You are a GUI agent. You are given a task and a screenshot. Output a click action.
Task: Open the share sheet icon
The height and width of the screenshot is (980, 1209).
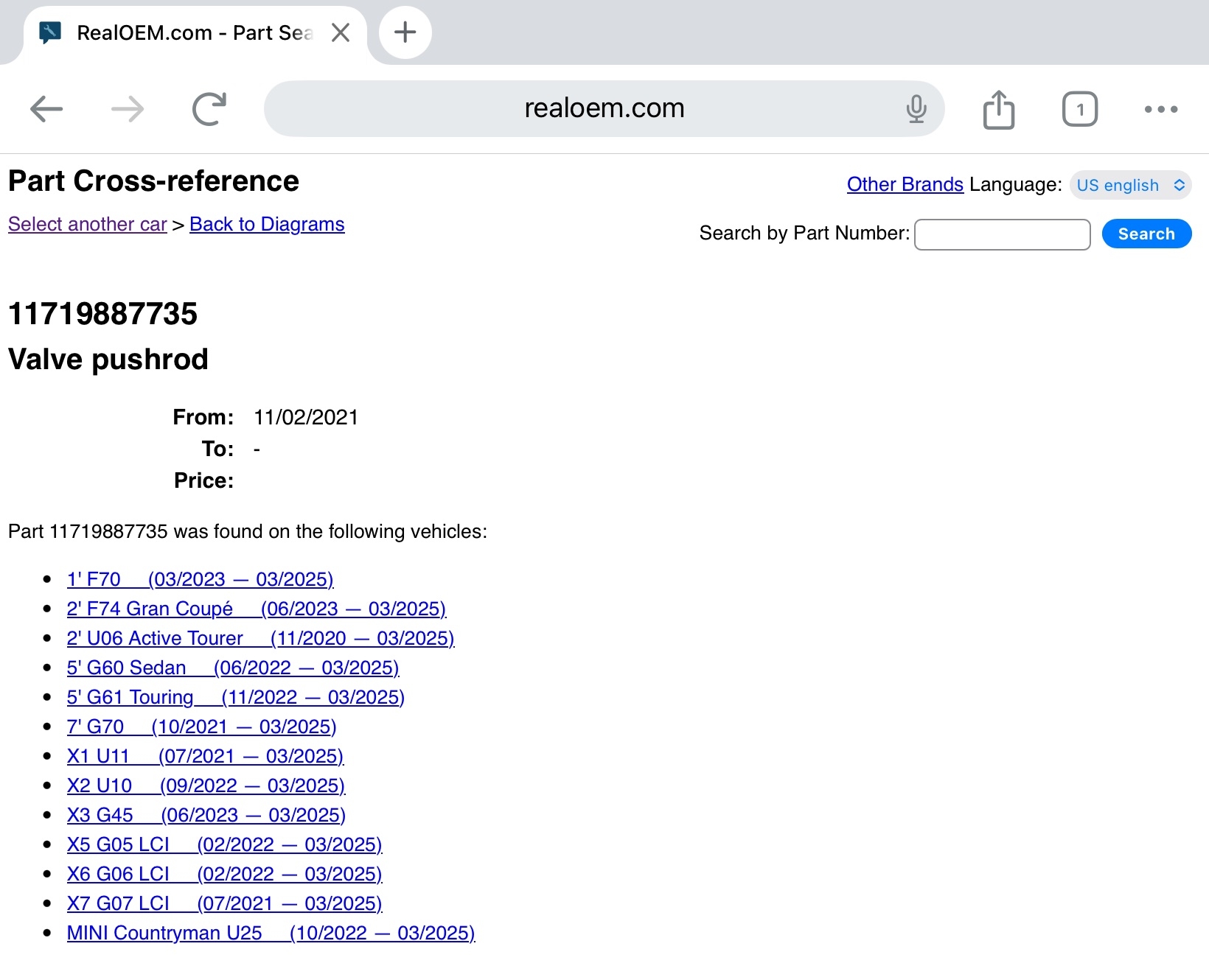coord(999,109)
